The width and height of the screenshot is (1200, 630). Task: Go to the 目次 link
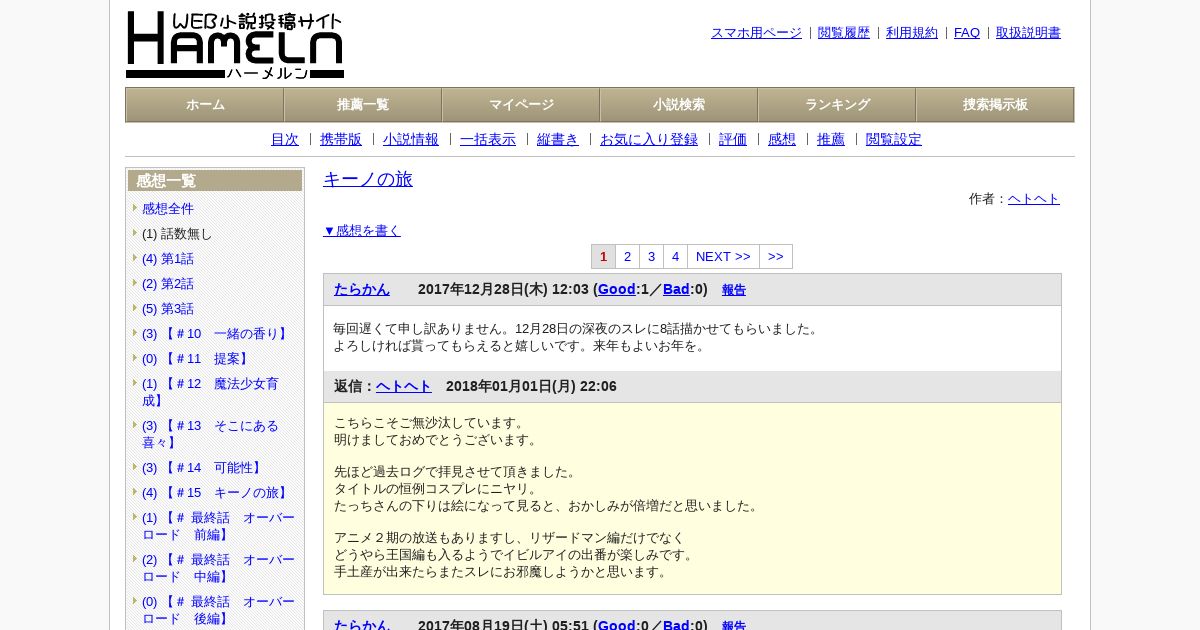click(285, 139)
